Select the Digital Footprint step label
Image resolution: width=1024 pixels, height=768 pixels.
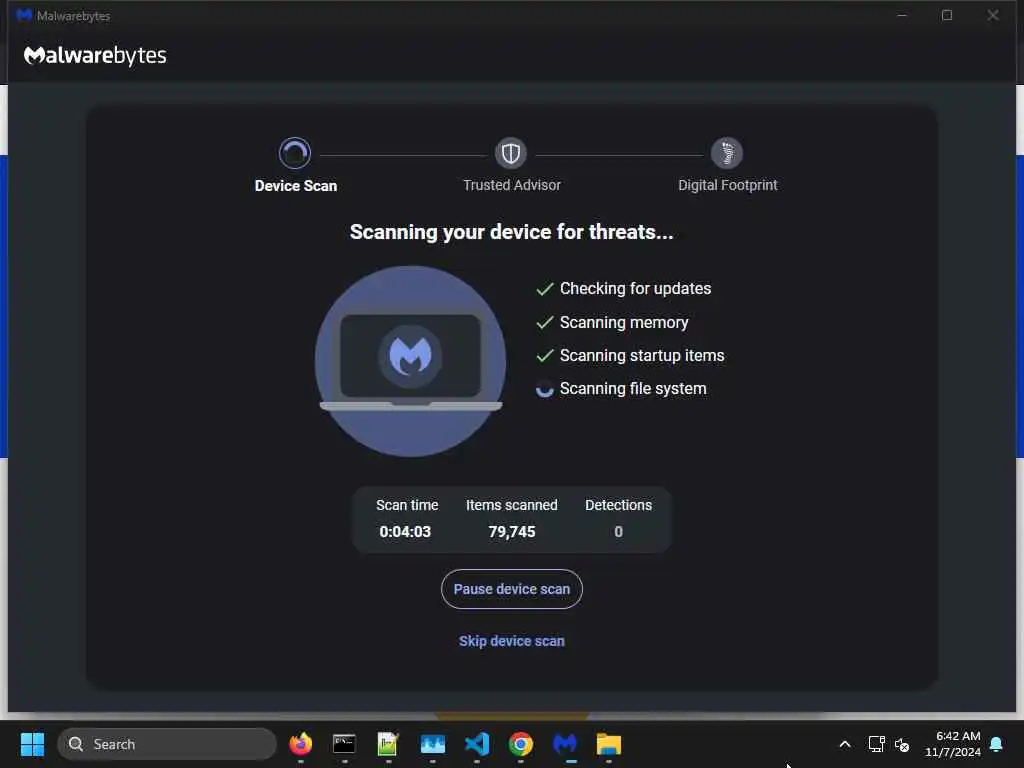pos(728,185)
